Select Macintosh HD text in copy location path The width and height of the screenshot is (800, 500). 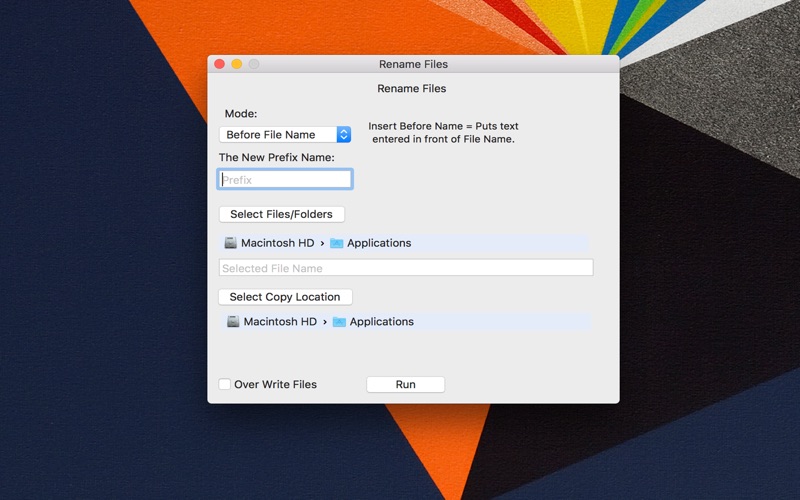(x=280, y=321)
